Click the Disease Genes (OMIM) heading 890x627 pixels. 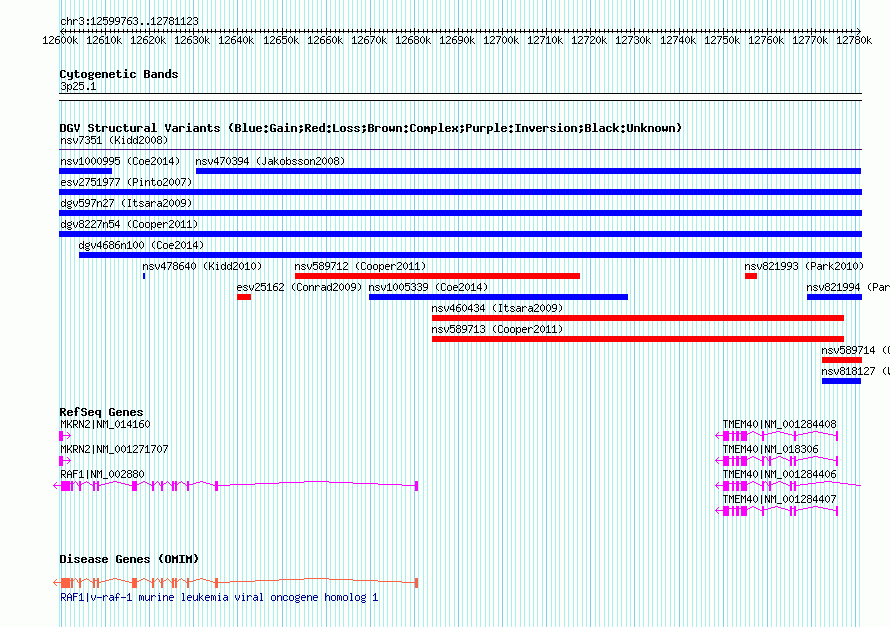(x=129, y=559)
